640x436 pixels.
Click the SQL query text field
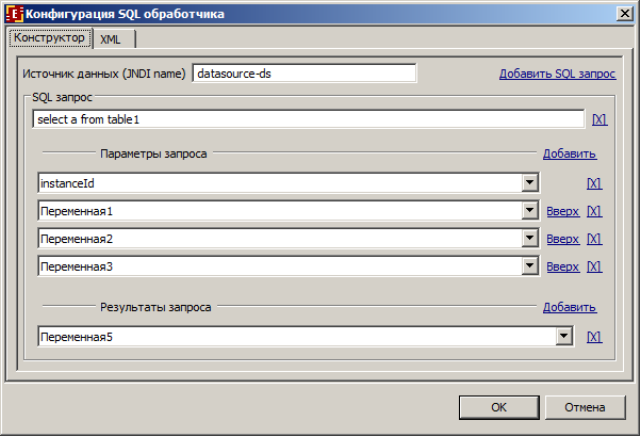(x=308, y=119)
